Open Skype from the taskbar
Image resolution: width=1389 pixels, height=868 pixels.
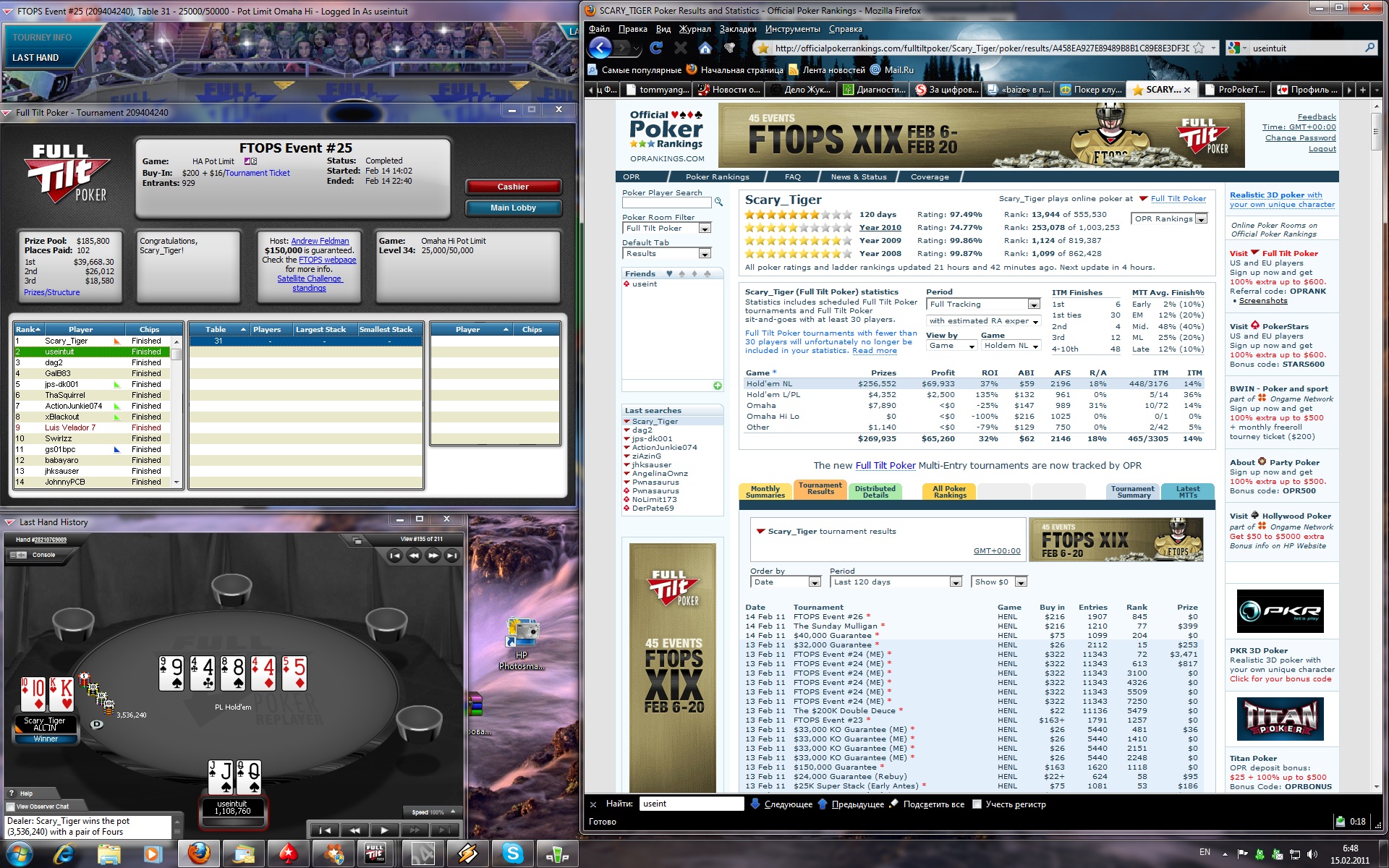pos(513,854)
